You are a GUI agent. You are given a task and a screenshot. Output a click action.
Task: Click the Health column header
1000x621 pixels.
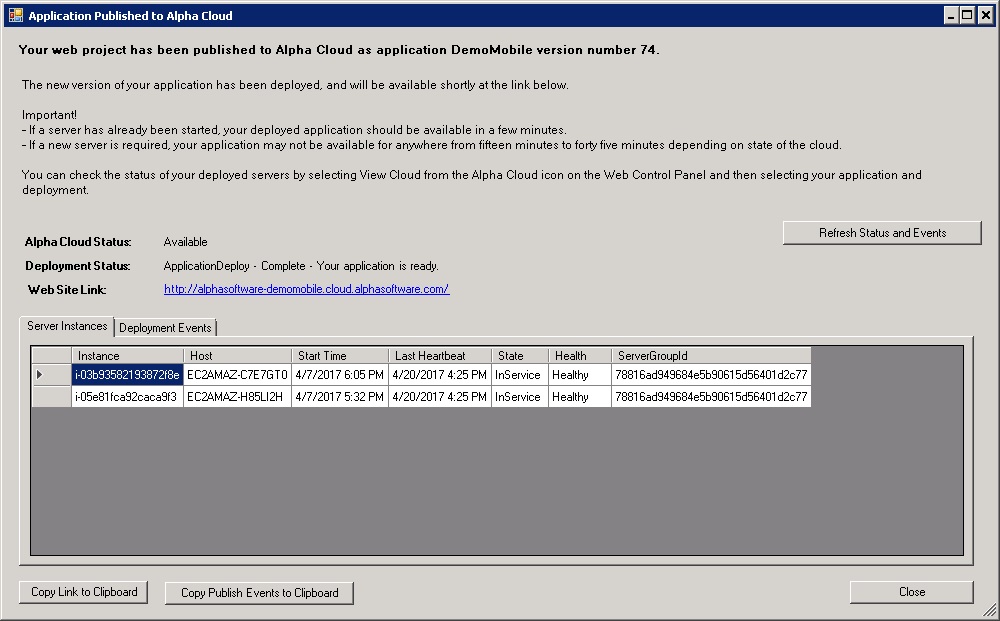(580, 356)
